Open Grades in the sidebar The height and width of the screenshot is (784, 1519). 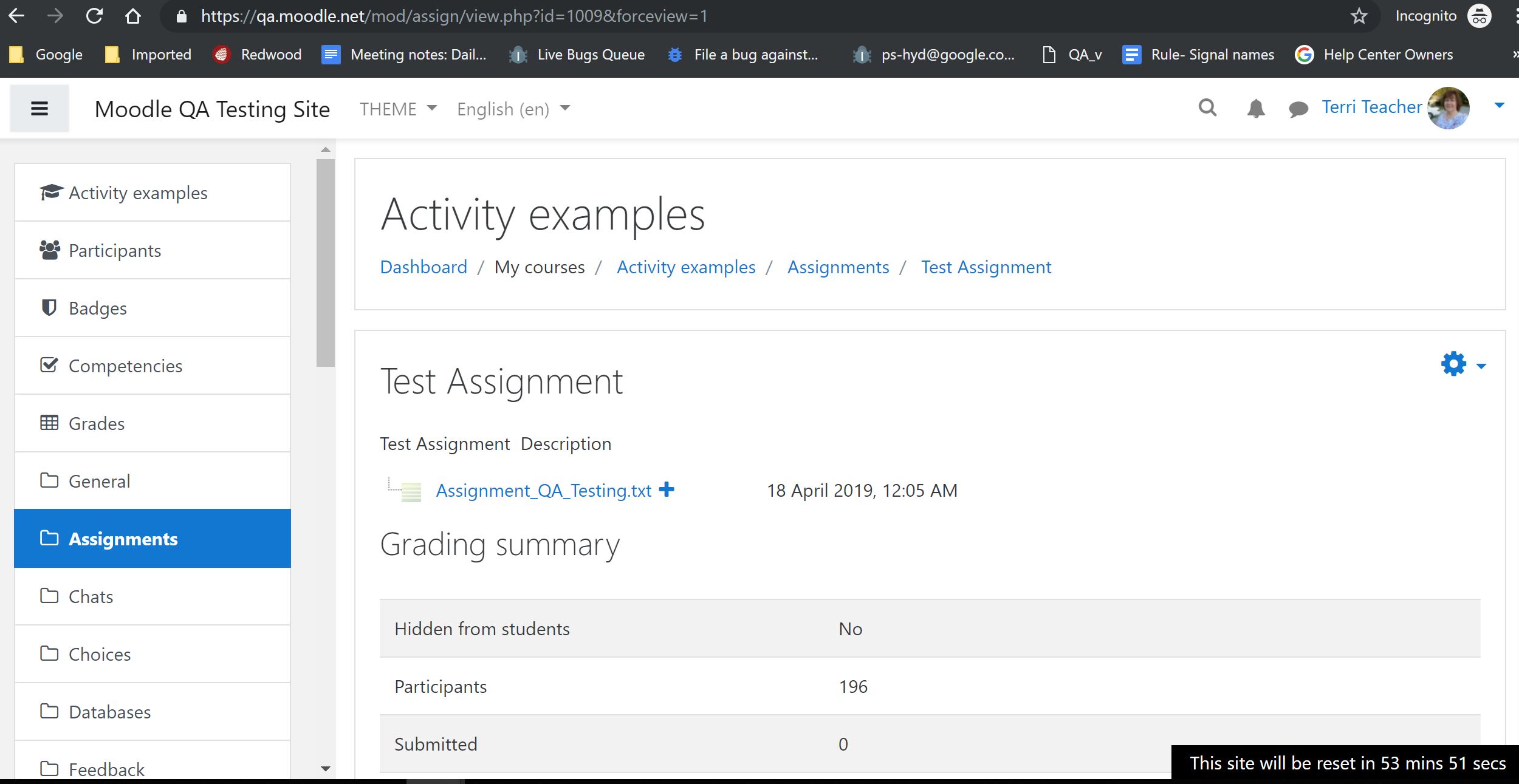pyautogui.click(x=153, y=423)
